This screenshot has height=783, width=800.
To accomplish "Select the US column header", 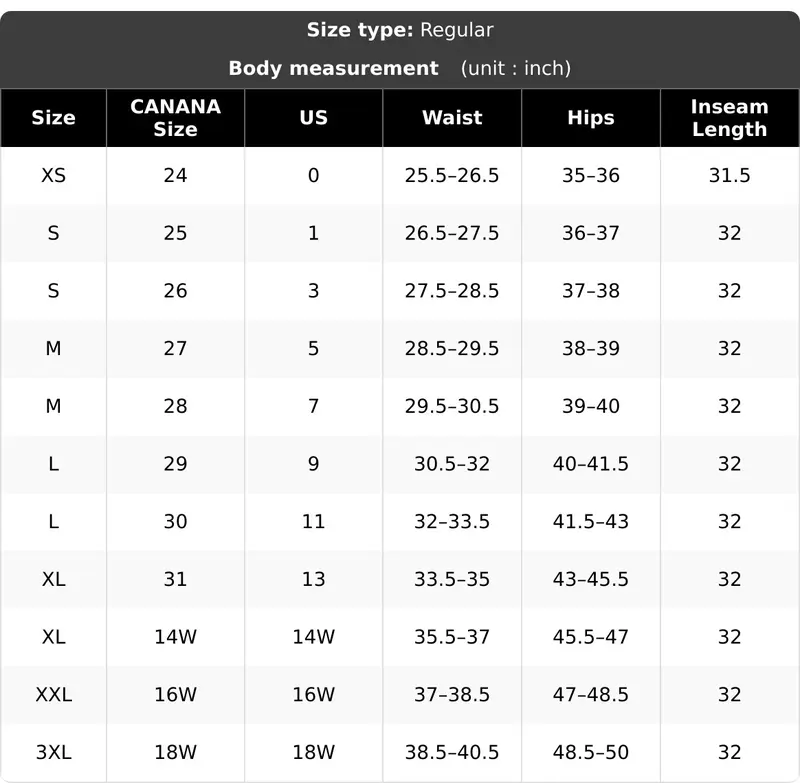I will pyautogui.click(x=314, y=118).
